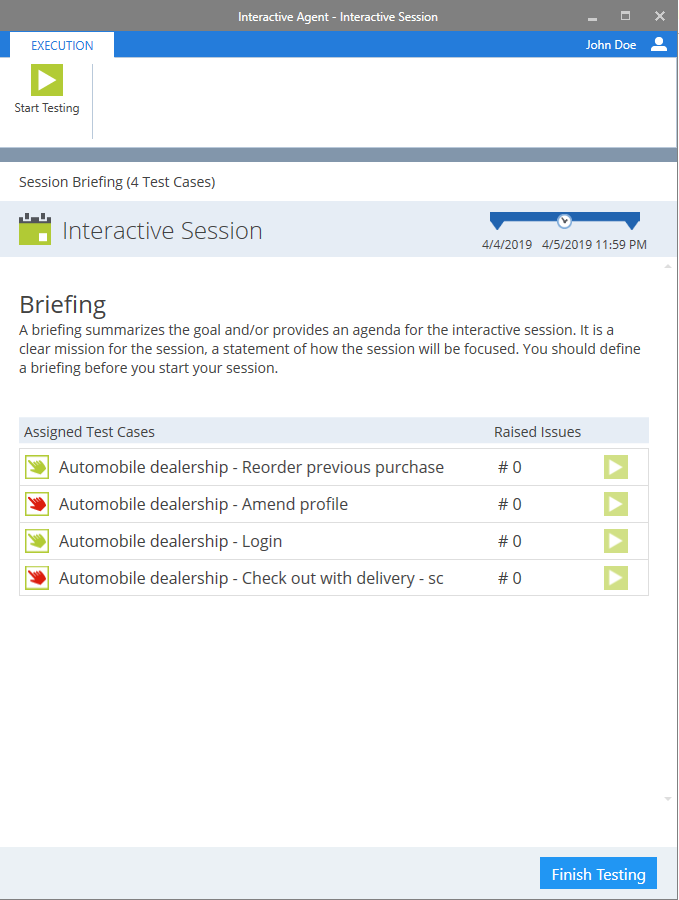Image resolution: width=679 pixels, height=900 pixels.
Task: Open the Automobile dealership - Amend profile entry
Action: click(203, 504)
